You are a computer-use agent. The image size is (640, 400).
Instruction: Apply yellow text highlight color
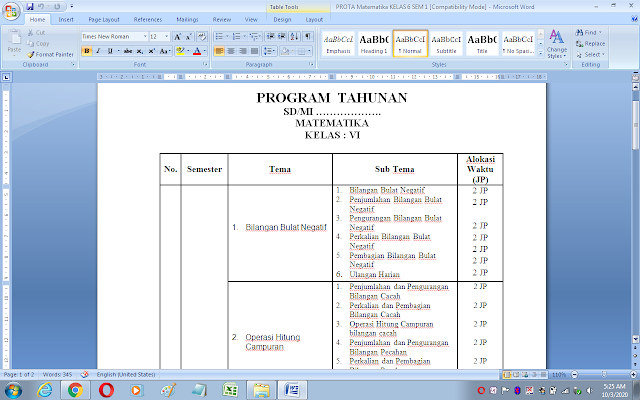point(180,51)
